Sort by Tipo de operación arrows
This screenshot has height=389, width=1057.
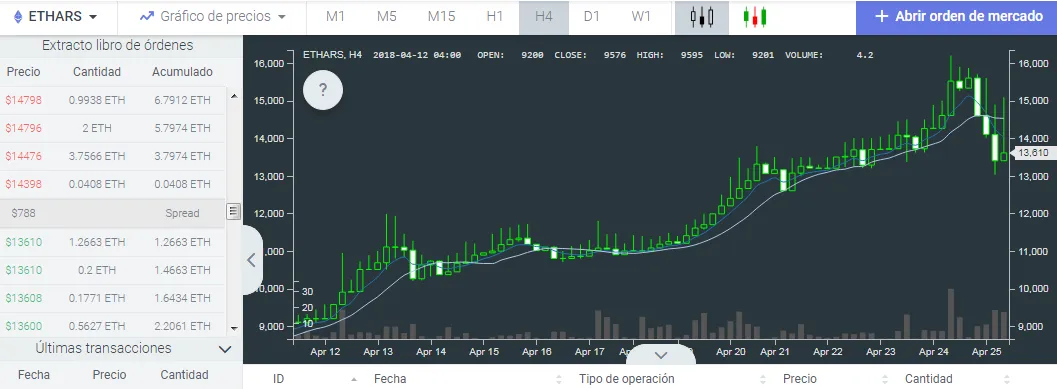[762, 379]
